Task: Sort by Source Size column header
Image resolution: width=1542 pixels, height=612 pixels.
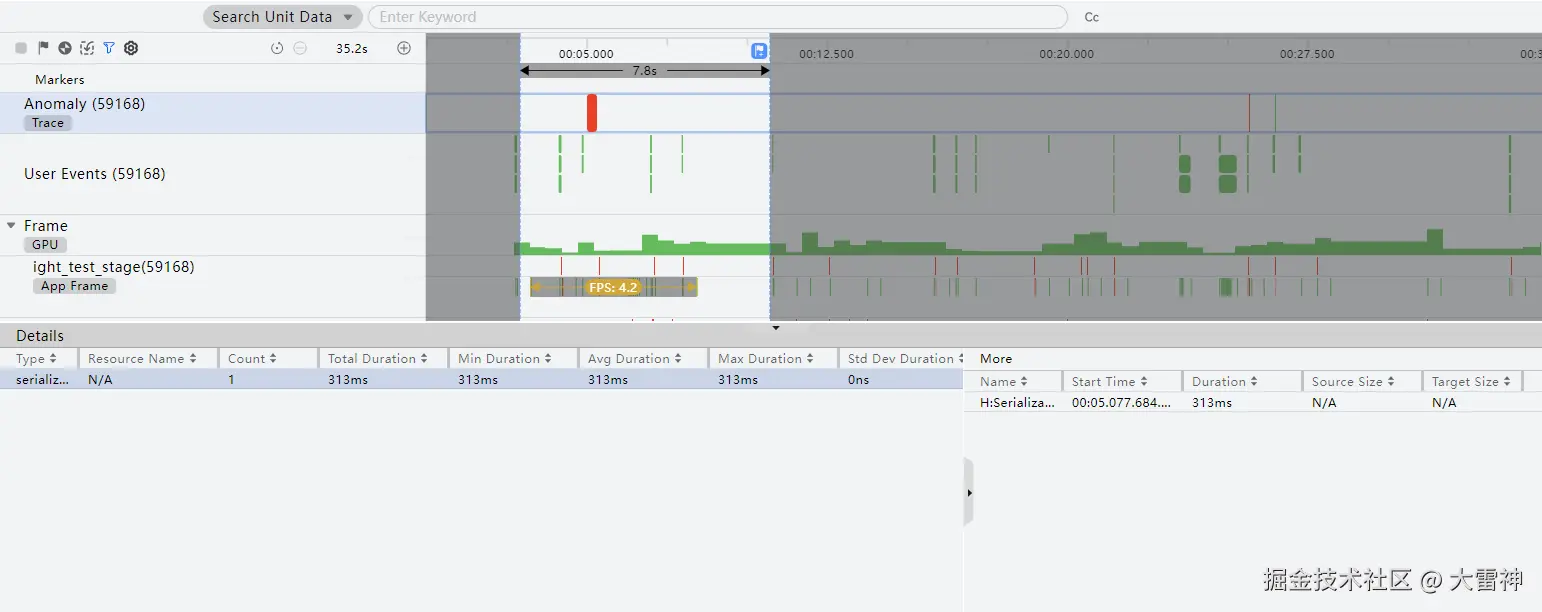Action: click(x=1354, y=381)
